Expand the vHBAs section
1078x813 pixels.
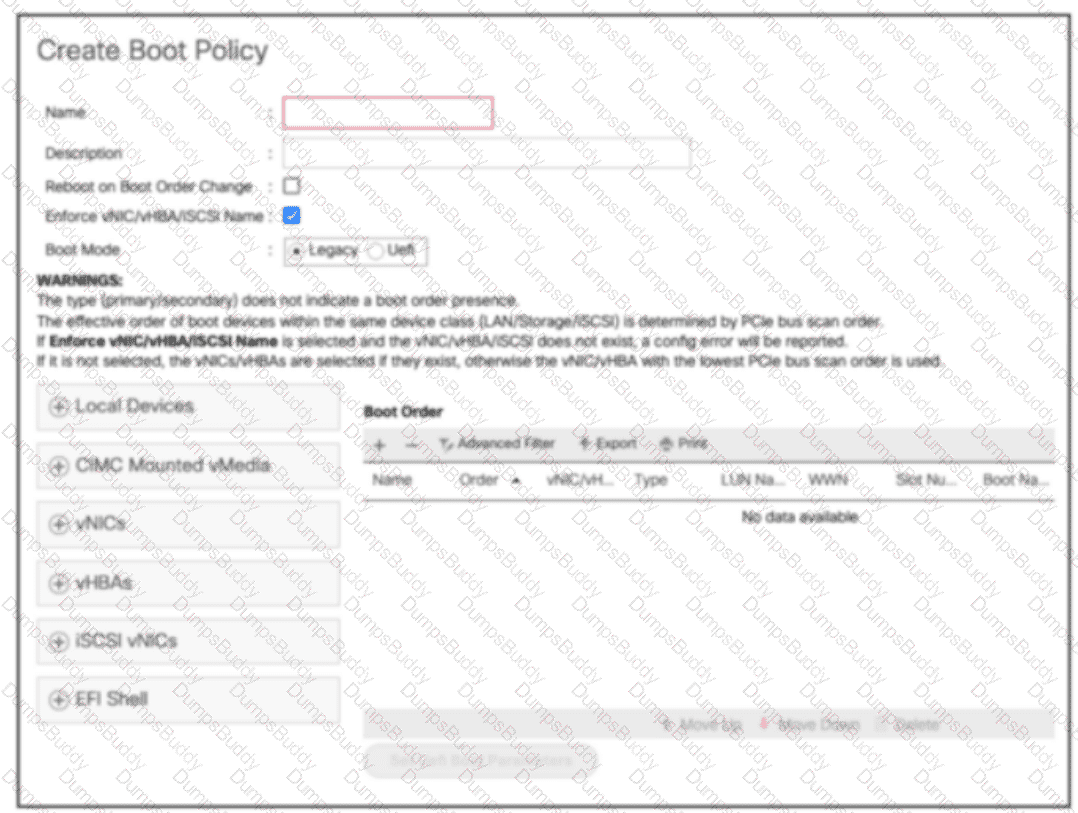coord(58,583)
